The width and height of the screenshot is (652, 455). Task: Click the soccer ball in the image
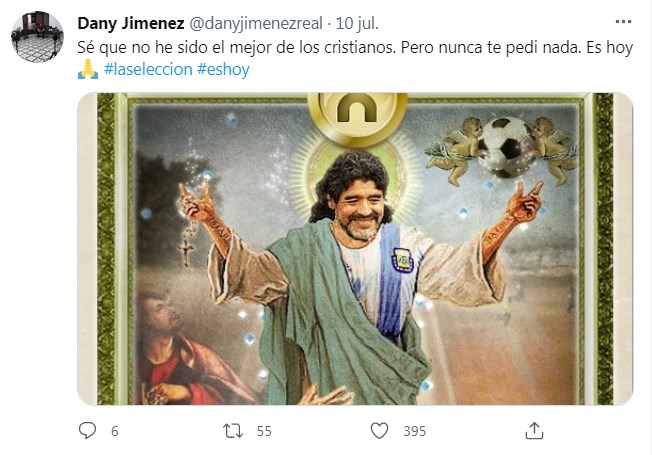pos(507,146)
